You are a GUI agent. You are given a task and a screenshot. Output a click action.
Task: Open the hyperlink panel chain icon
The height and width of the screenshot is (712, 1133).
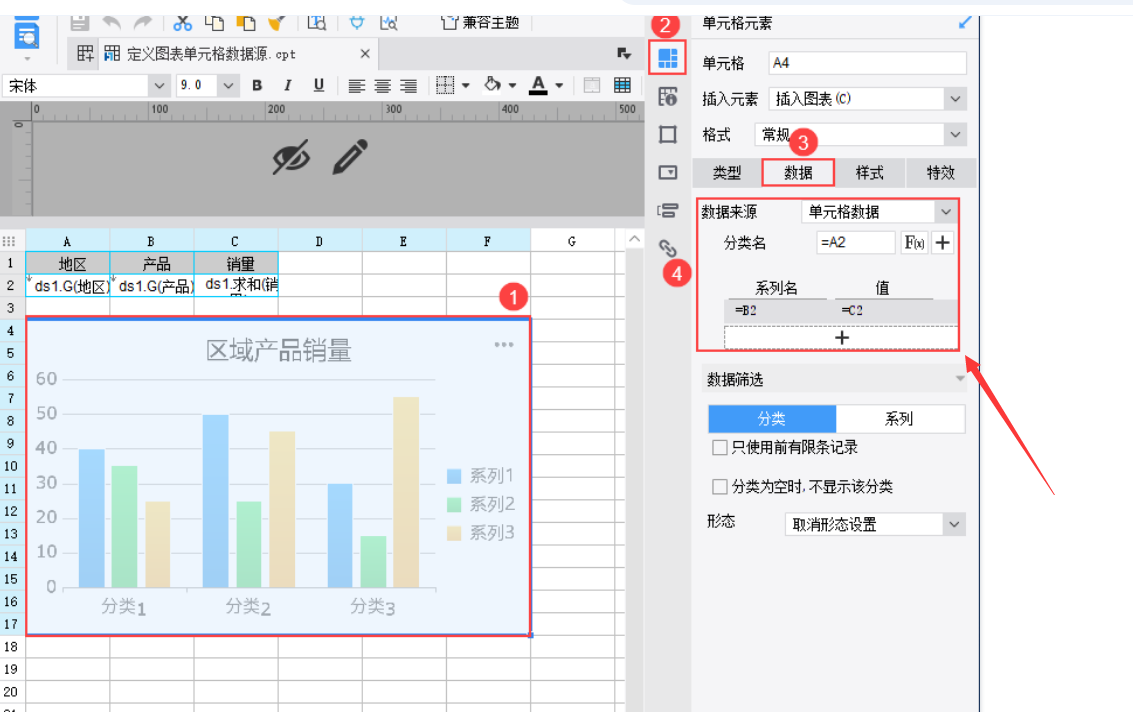coord(668,248)
